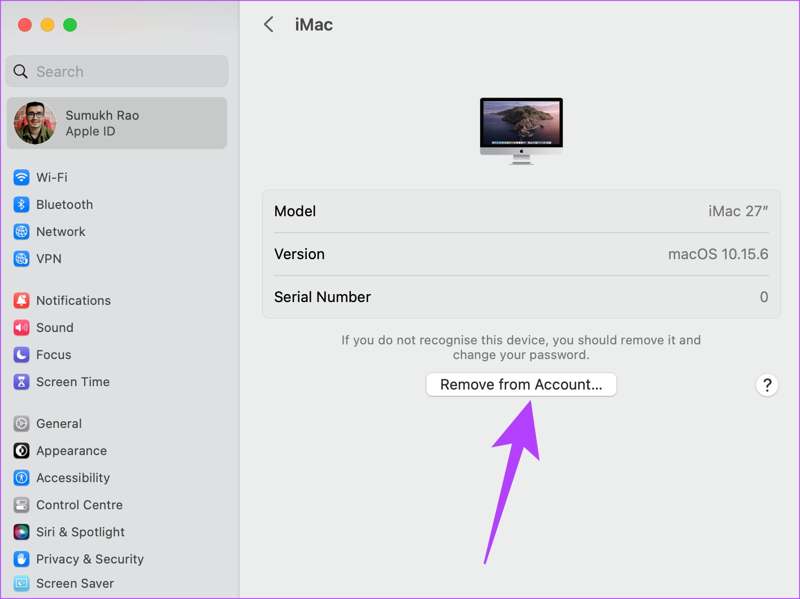Viewport: 800px width, 599px height.
Task: Click the Privacy & Security hand icon
Action: pos(21,559)
